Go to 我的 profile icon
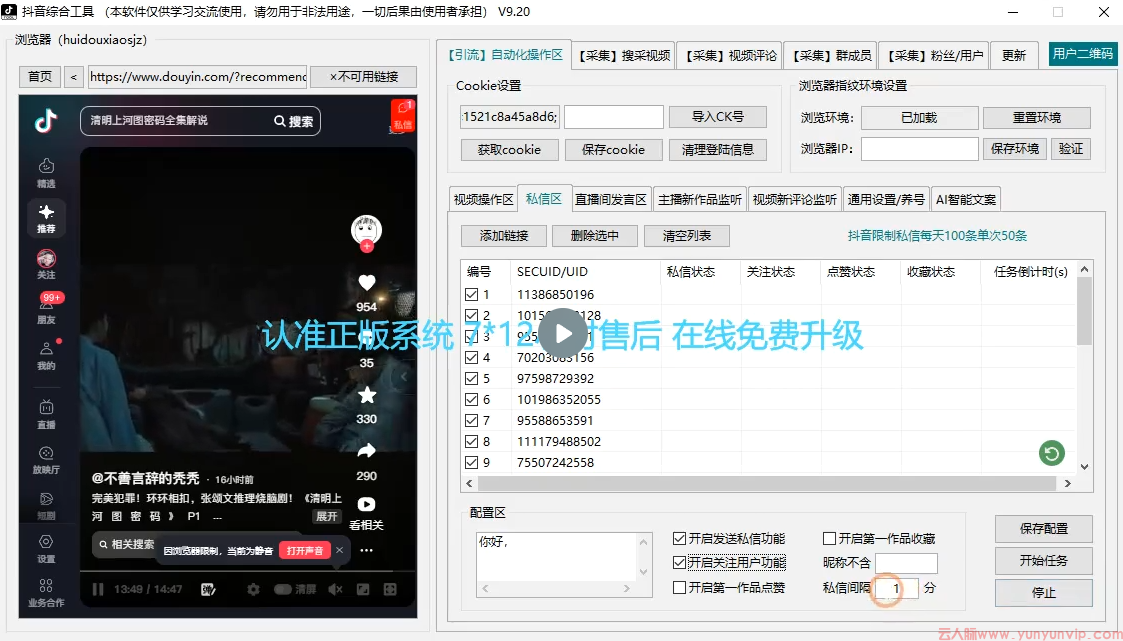This screenshot has width=1123, height=641. [47, 355]
